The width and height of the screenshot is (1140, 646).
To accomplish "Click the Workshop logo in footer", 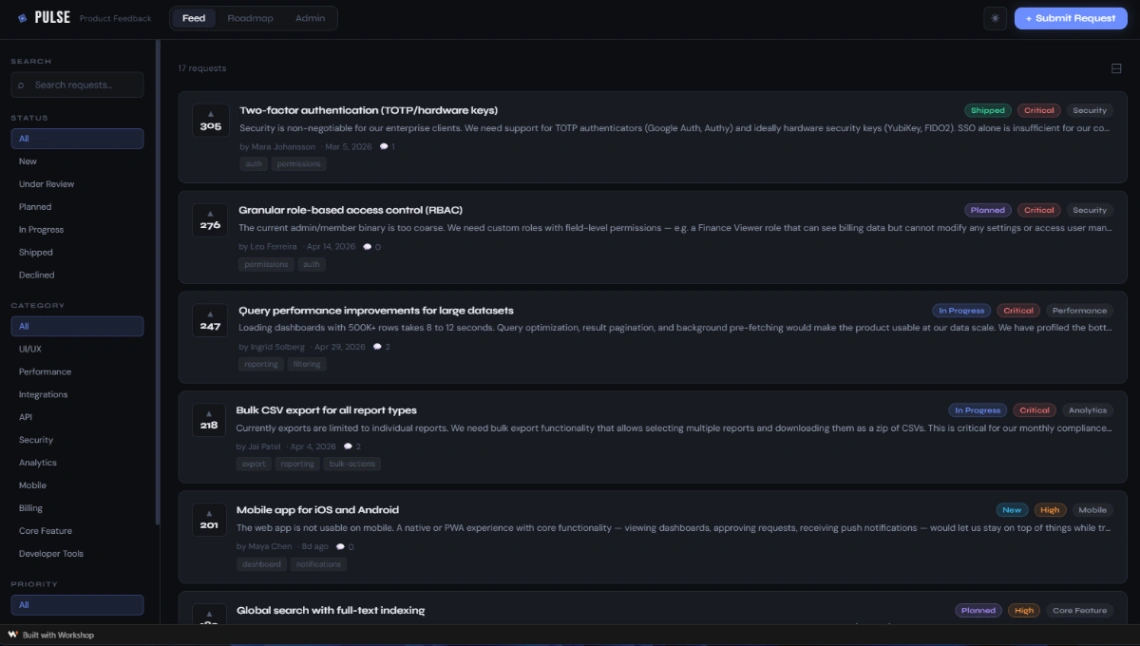I will [x=13, y=634].
